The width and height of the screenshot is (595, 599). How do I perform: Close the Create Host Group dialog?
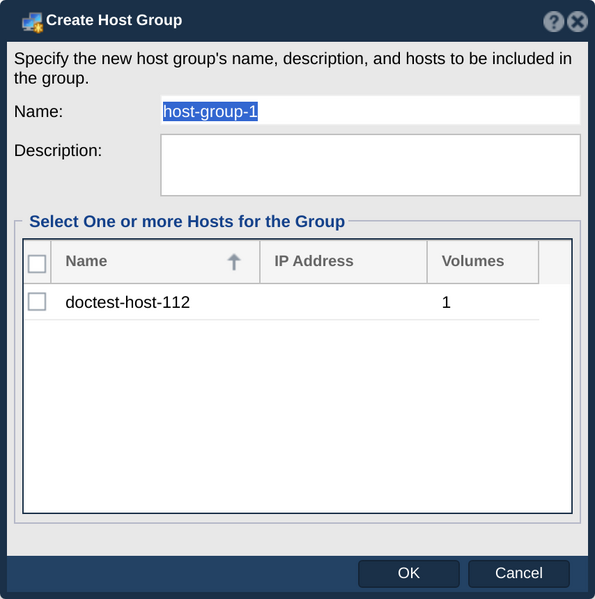tap(577, 21)
